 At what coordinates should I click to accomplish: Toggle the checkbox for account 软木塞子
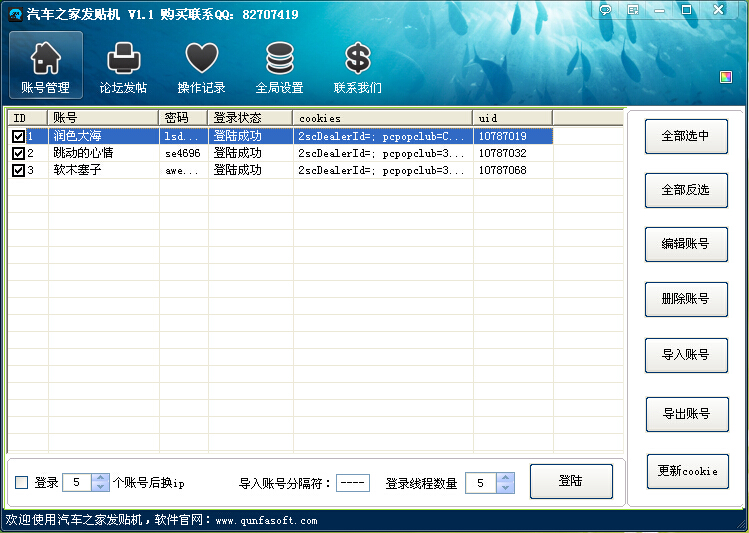18,170
